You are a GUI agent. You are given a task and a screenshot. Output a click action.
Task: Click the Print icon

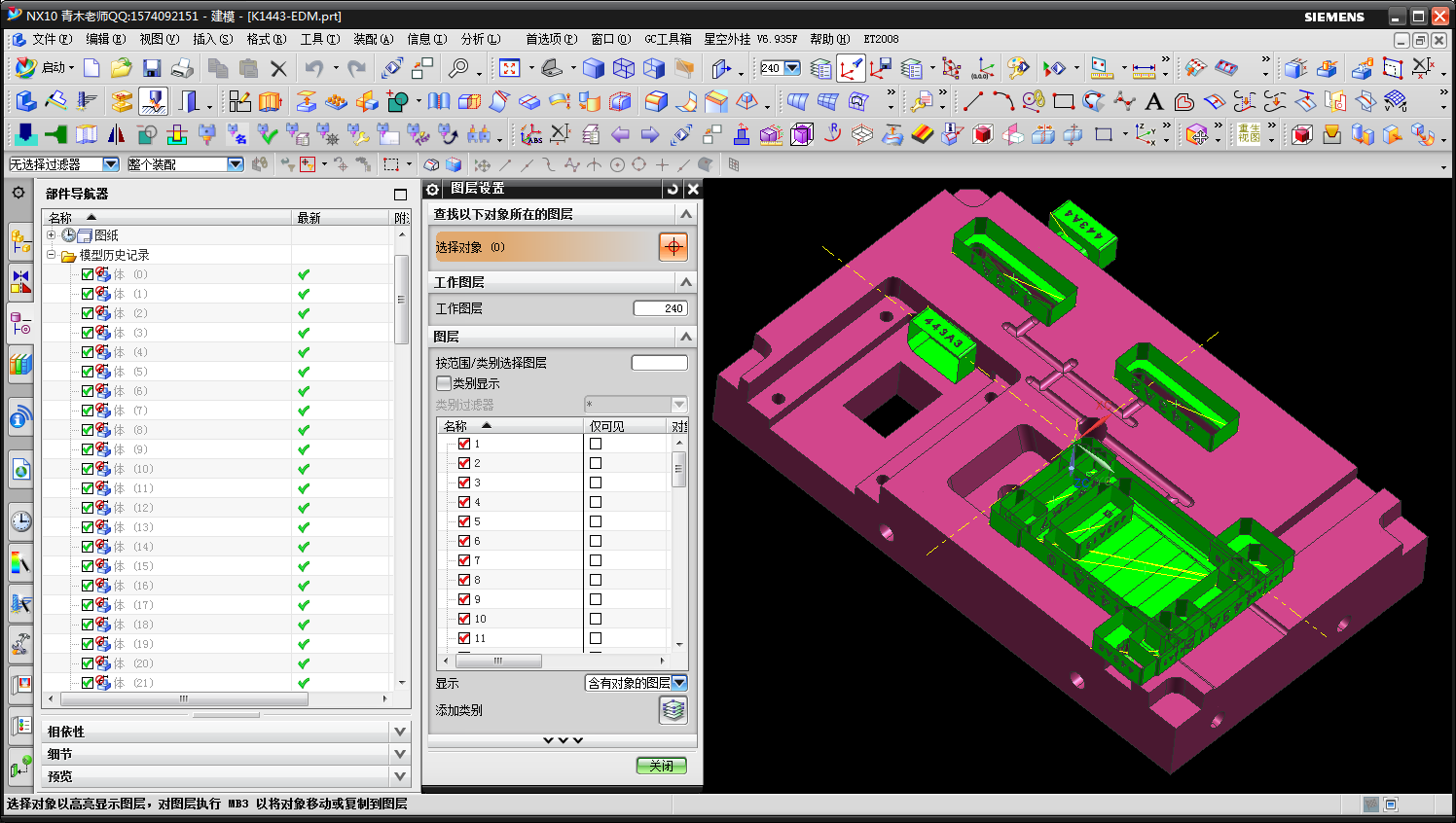pos(182,68)
